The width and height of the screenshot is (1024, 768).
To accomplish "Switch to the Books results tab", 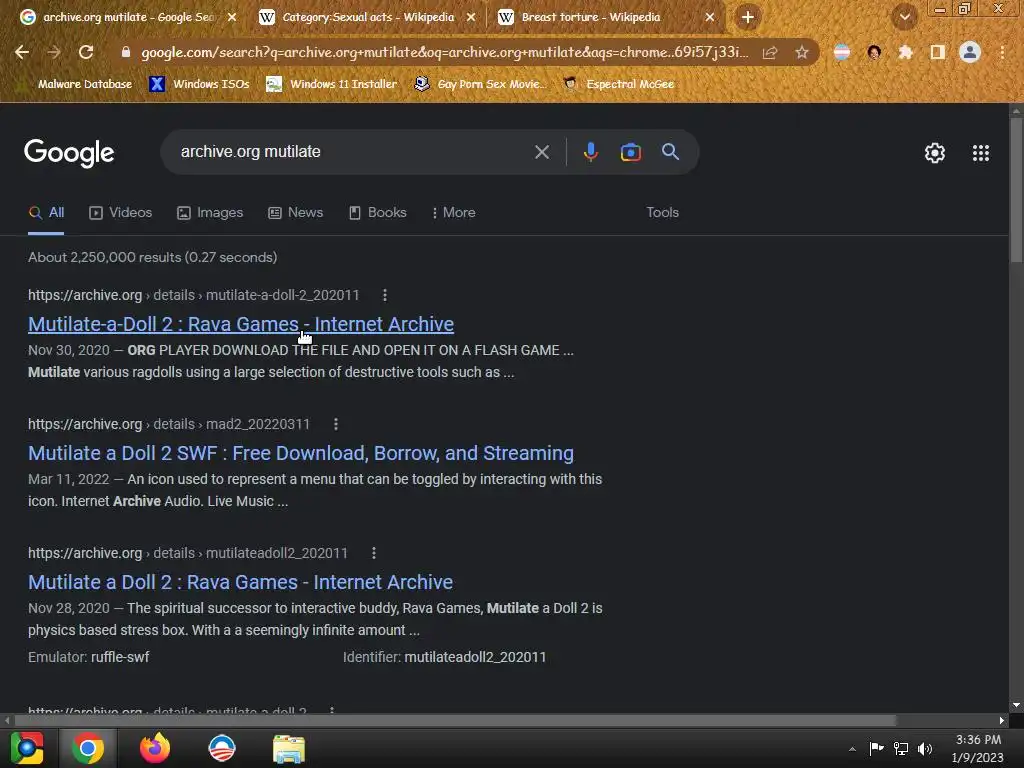I will click(x=377, y=212).
